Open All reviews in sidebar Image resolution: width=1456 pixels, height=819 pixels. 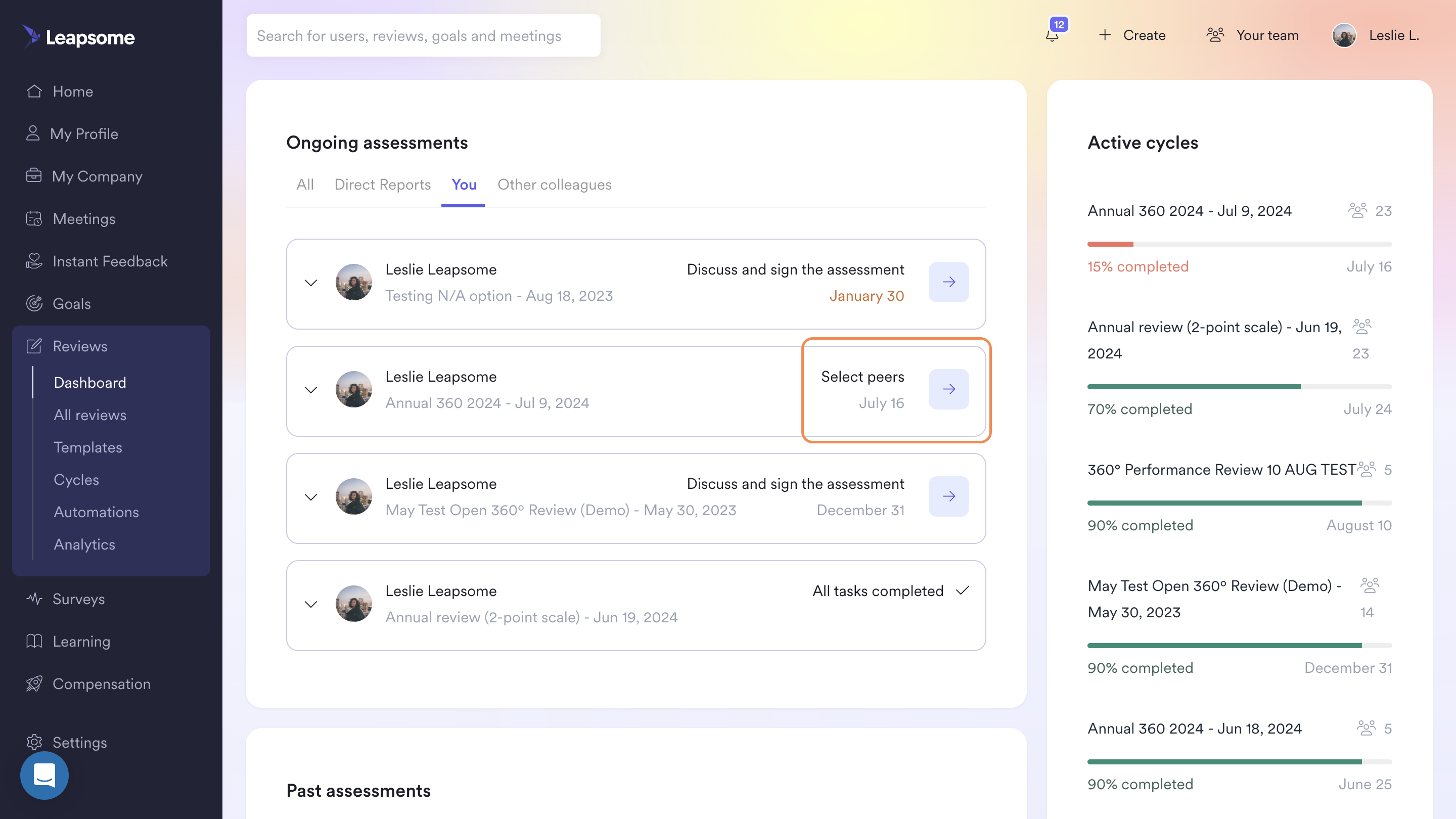(x=90, y=415)
